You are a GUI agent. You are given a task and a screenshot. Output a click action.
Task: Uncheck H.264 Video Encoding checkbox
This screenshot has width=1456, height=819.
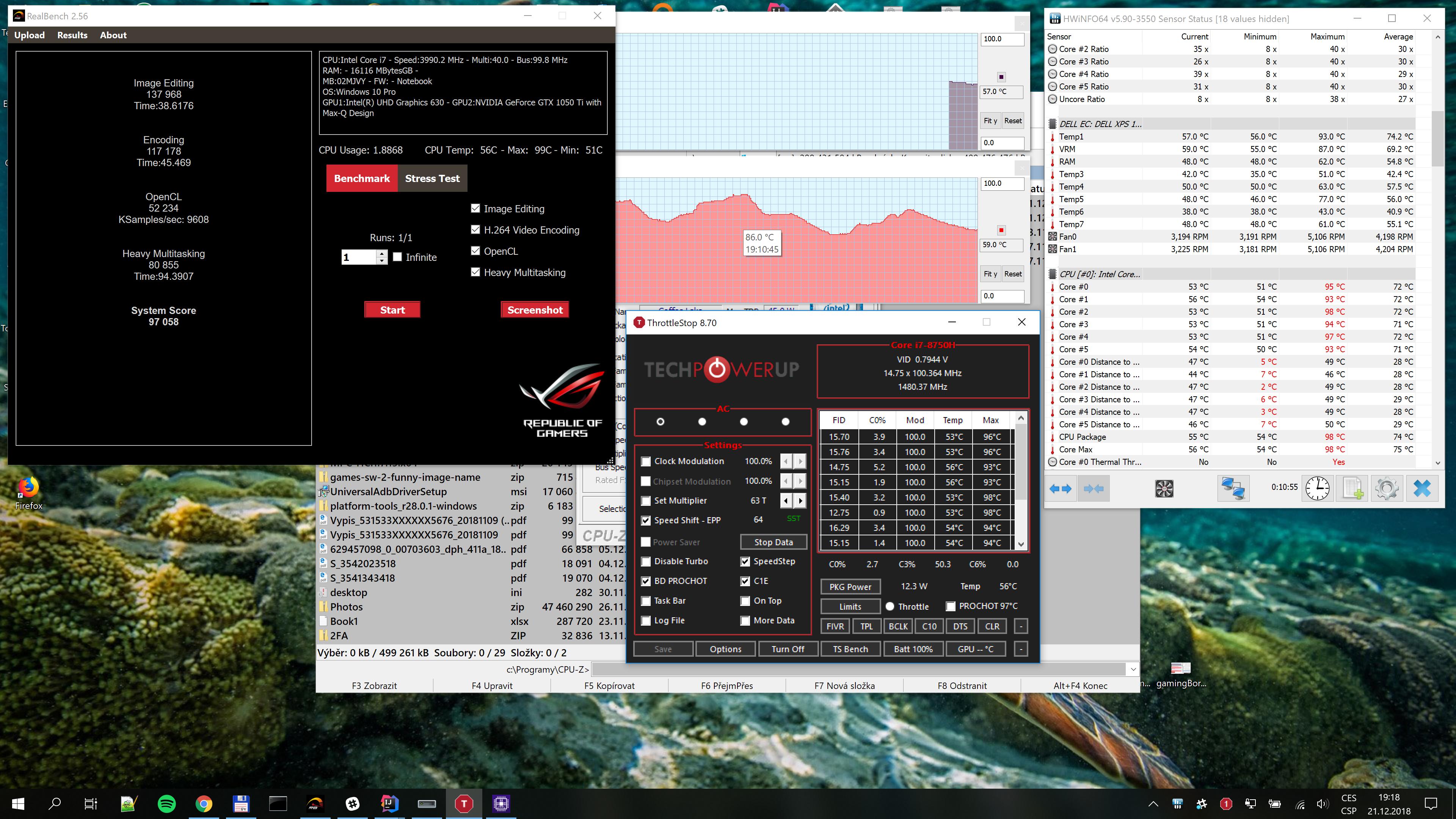475,229
